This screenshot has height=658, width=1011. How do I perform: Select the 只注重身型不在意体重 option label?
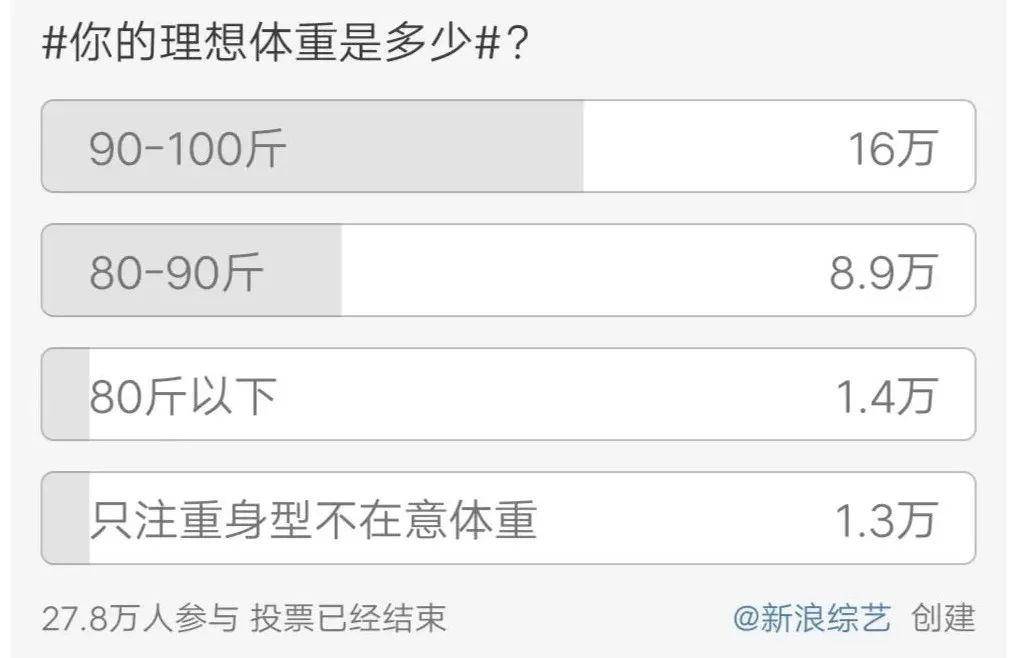click(313, 520)
